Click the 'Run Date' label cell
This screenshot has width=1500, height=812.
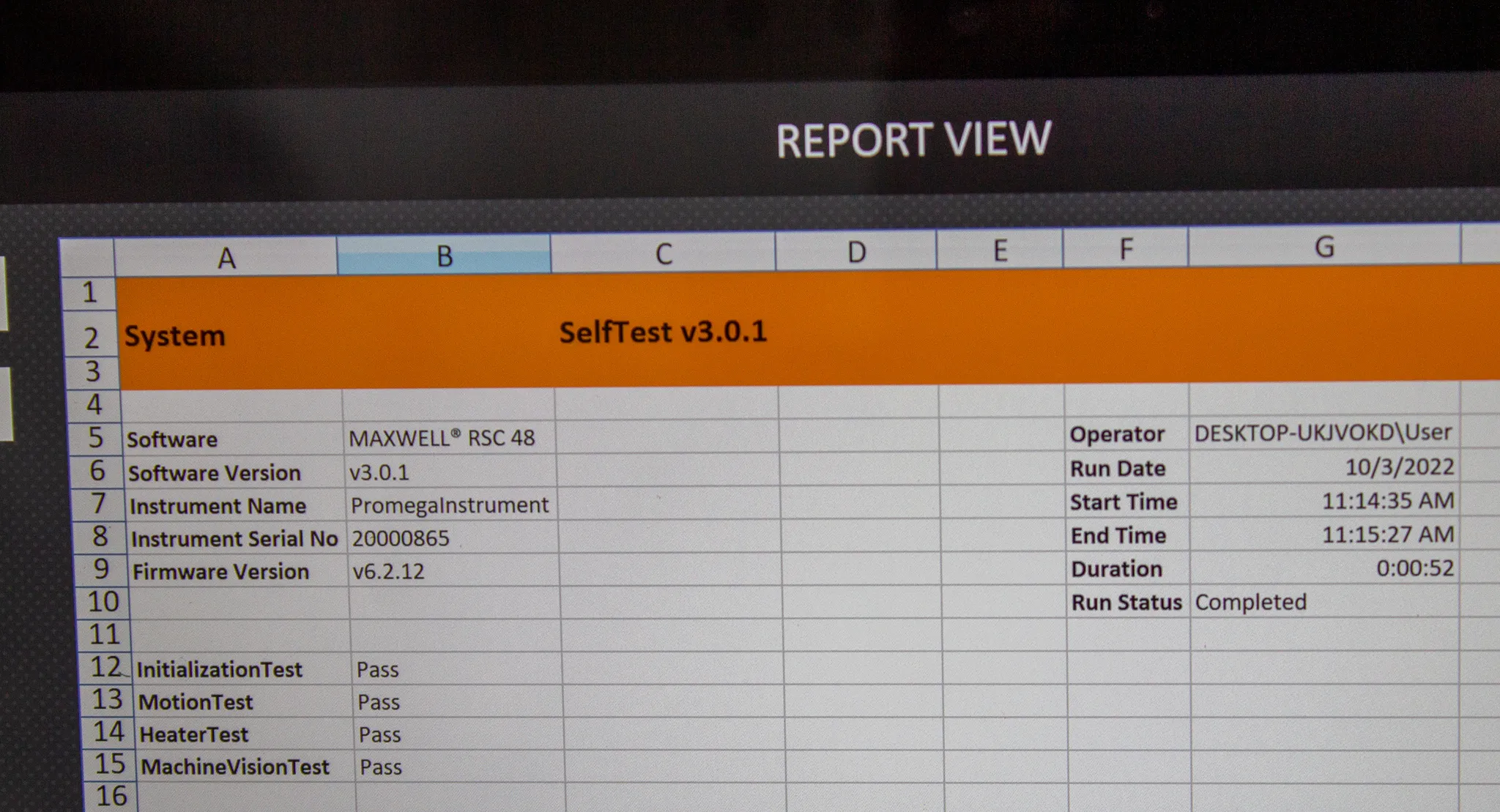(1128, 469)
